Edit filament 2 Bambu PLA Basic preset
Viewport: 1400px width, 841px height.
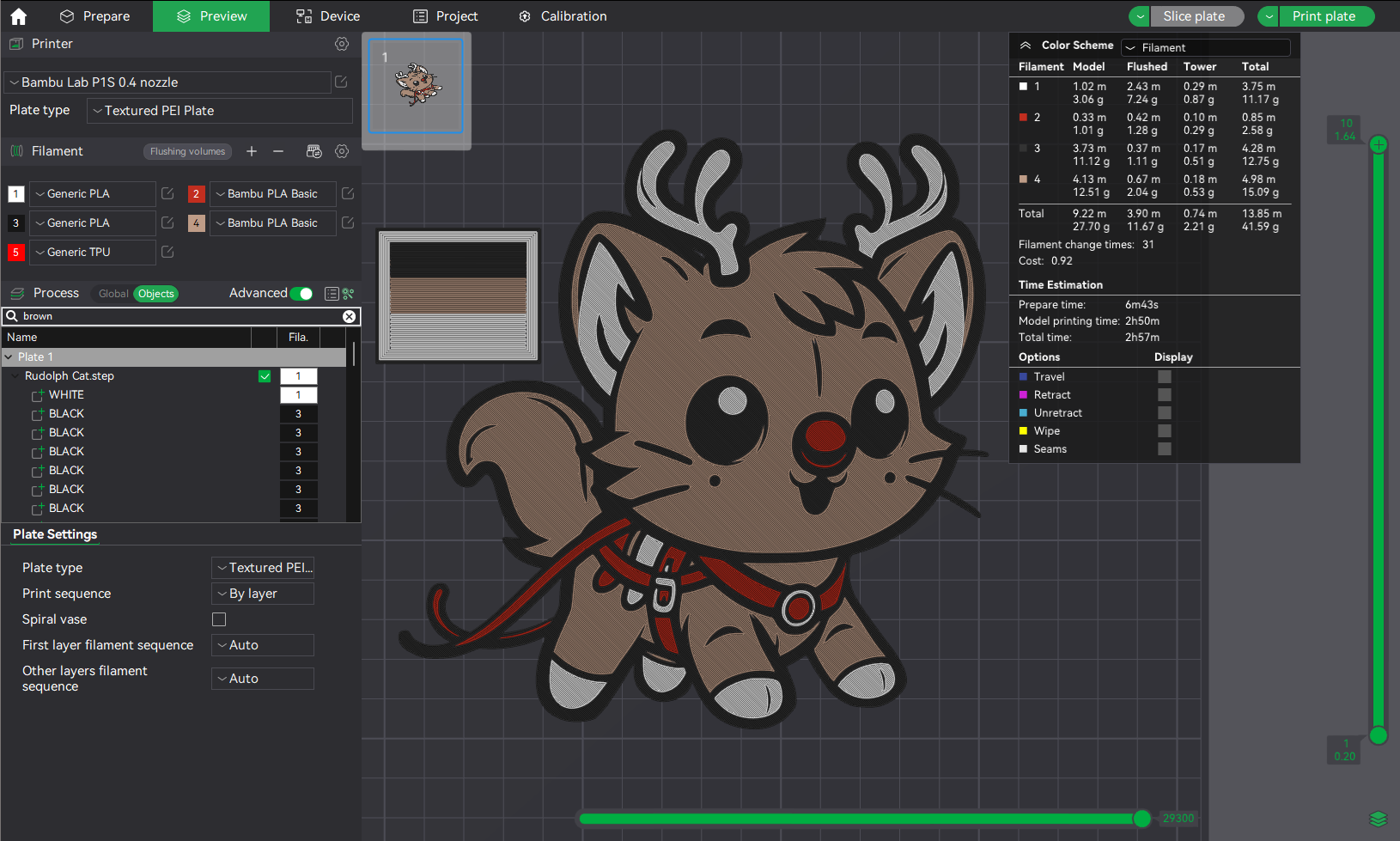[x=348, y=194]
